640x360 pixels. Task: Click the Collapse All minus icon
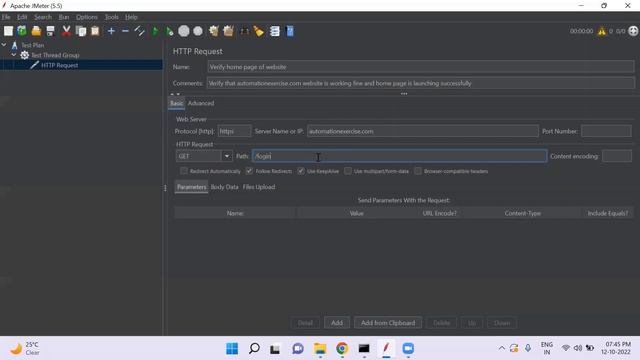click(x=125, y=31)
